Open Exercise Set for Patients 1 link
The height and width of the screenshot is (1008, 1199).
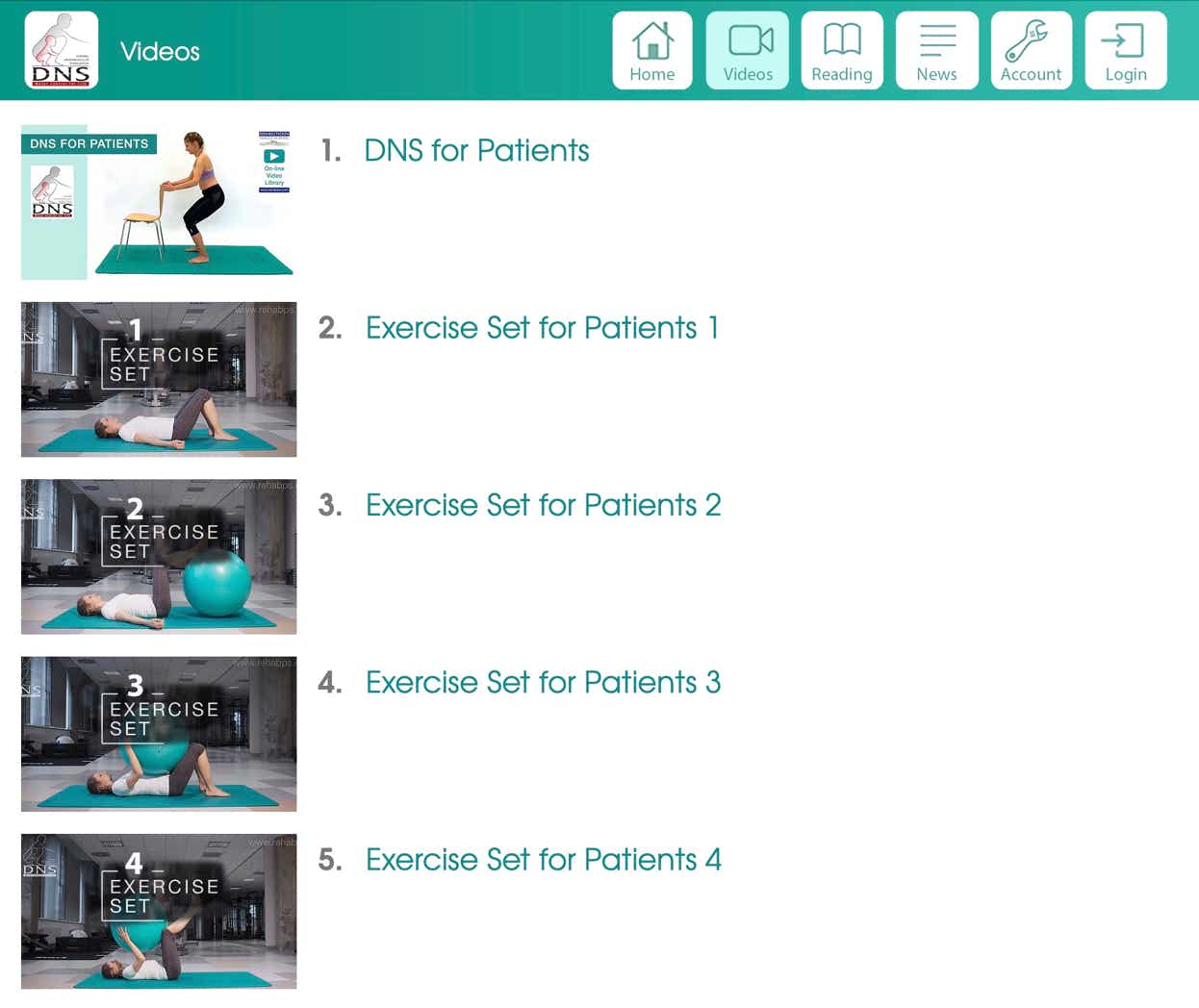543,328
